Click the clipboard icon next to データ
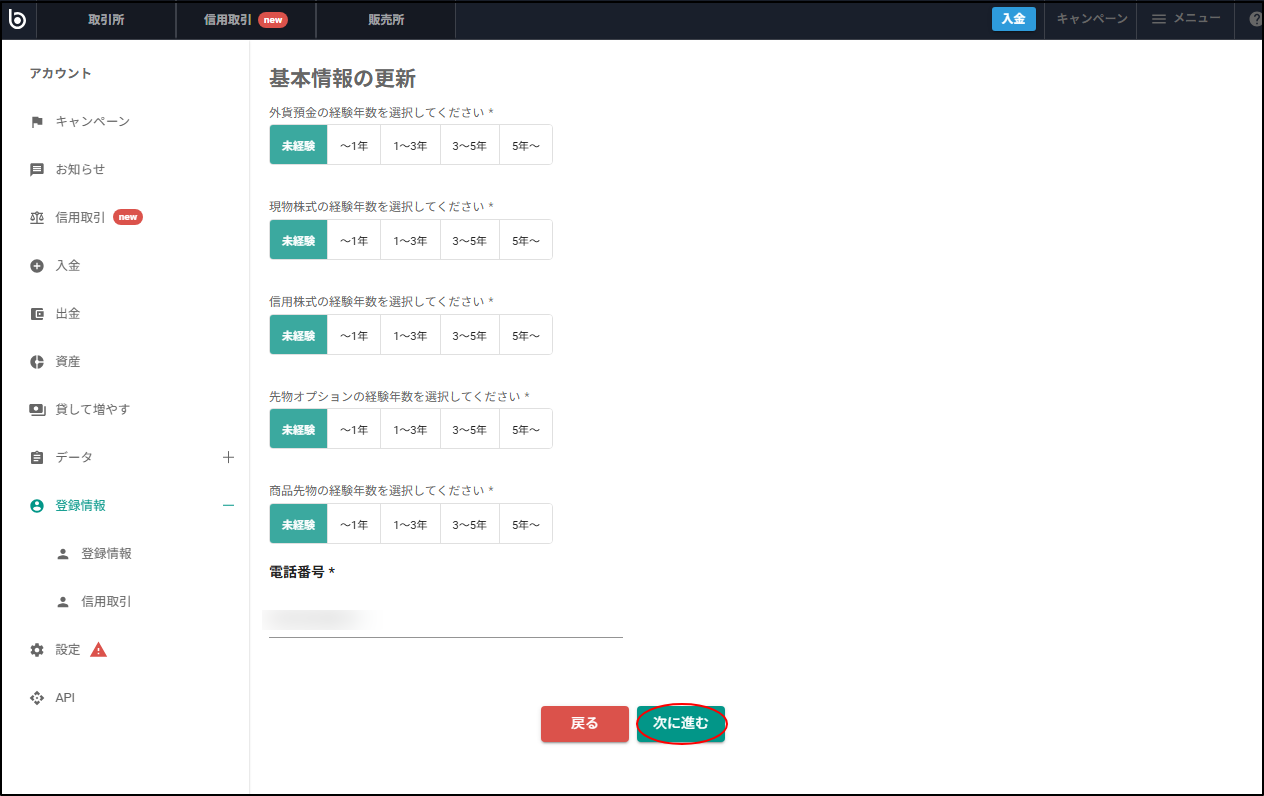Screen dimensions: 1264x796 [x=37, y=458]
